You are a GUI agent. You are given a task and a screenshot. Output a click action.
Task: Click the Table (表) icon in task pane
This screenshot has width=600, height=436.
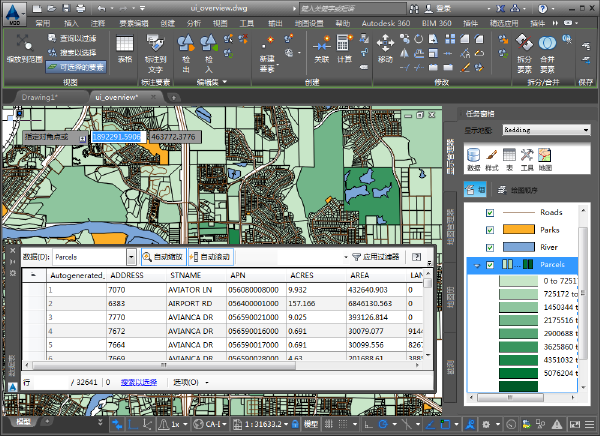click(x=509, y=154)
